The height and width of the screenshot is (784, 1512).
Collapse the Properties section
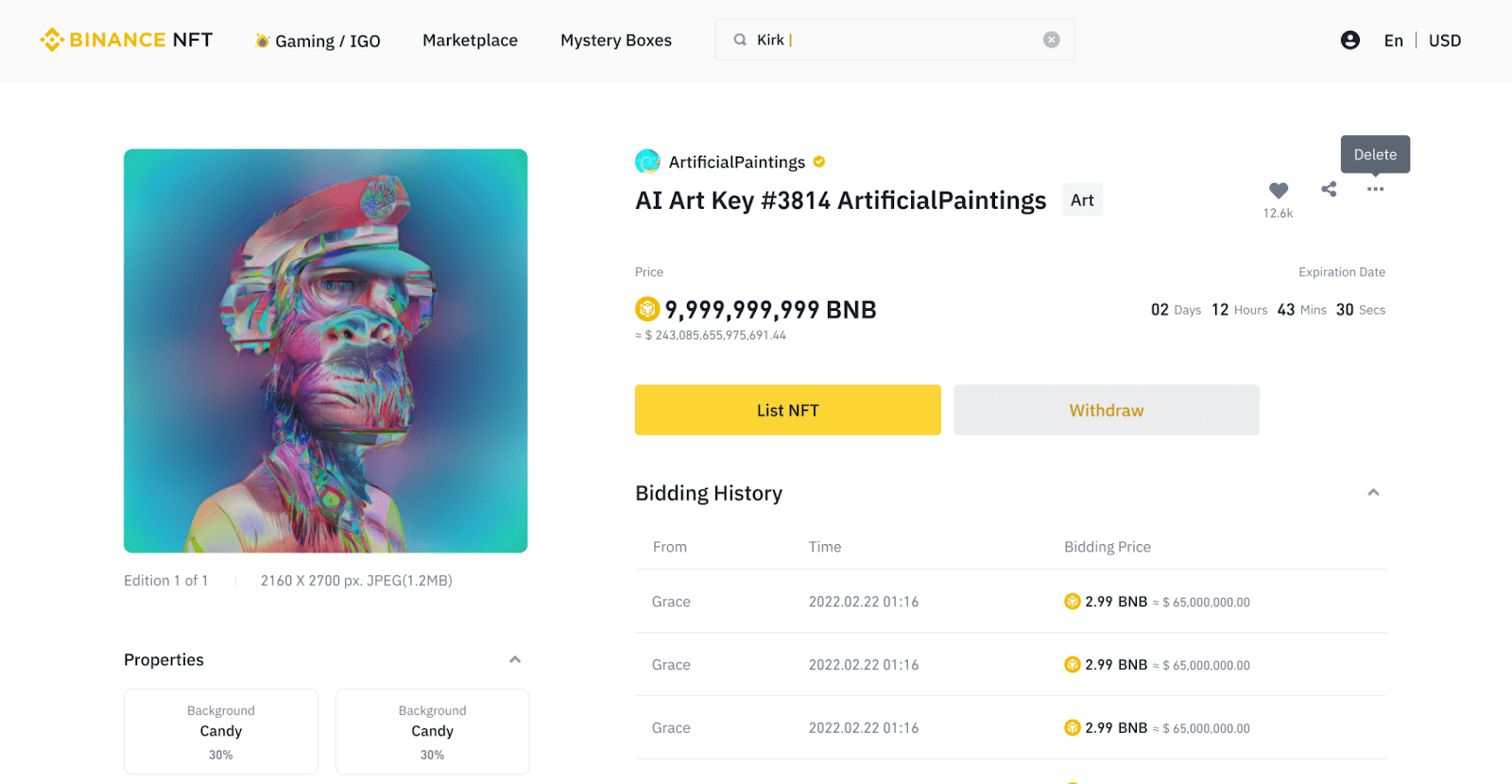click(515, 659)
